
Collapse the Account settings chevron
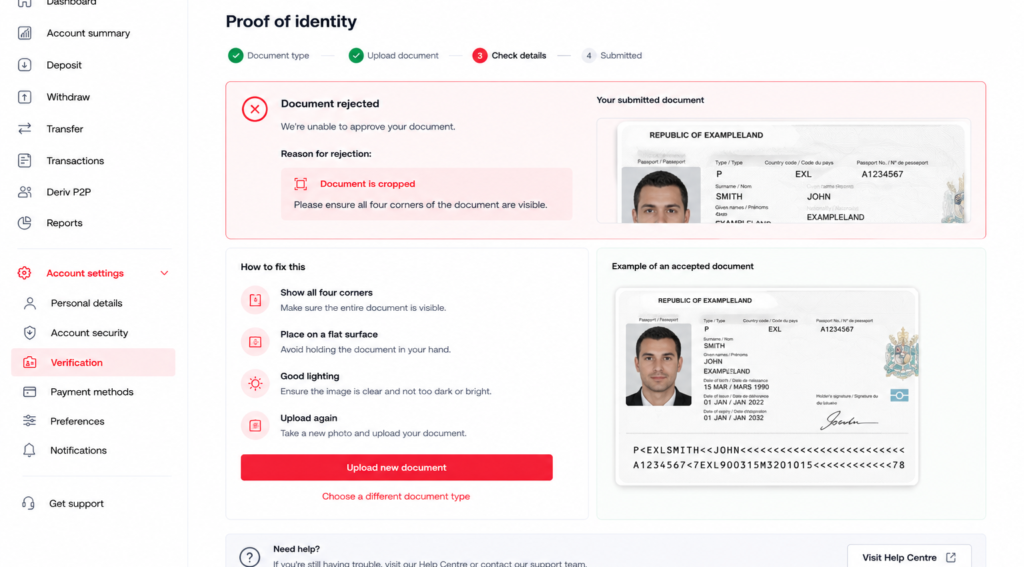click(164, 273)
